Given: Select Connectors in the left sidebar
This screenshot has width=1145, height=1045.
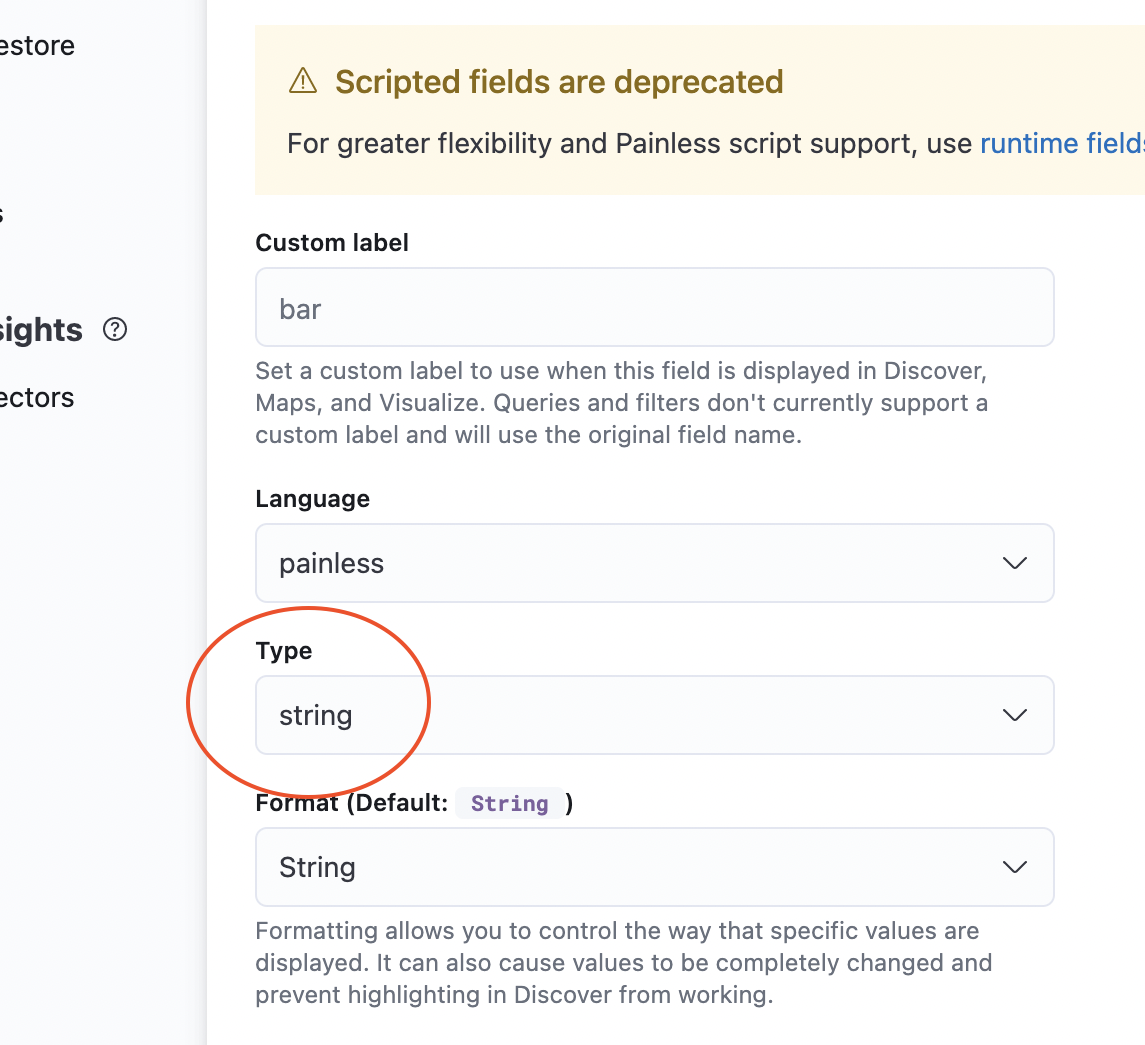Looking at the screenshot, I should coord(37,397).
